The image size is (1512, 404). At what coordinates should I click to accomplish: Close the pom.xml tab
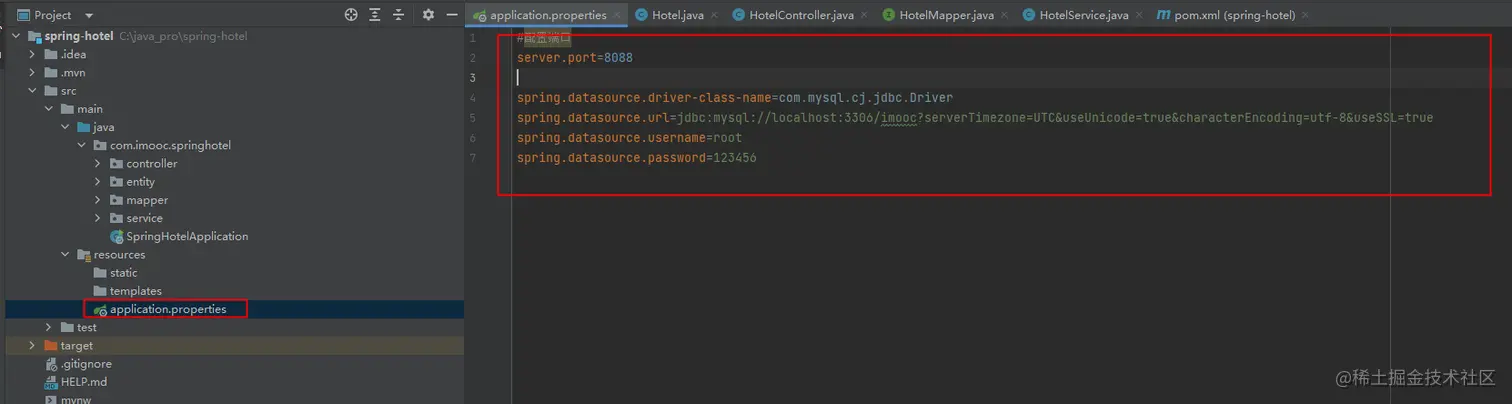click(1305, 15)
